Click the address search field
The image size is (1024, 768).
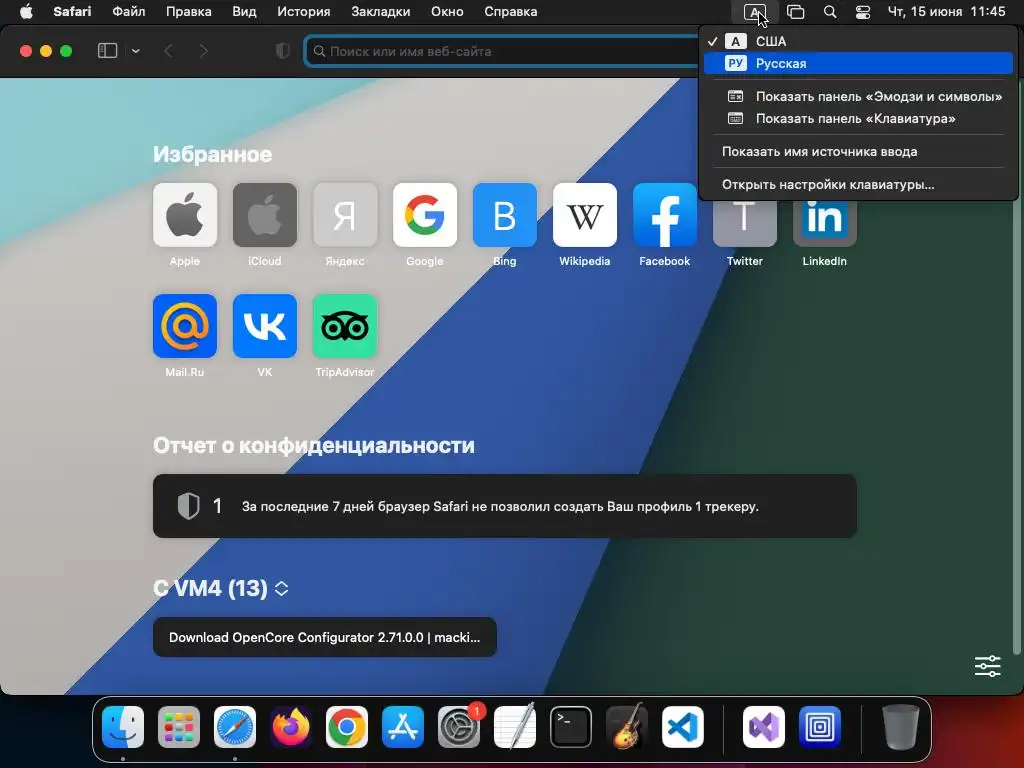pyautogui.click(x=501, y=51)
